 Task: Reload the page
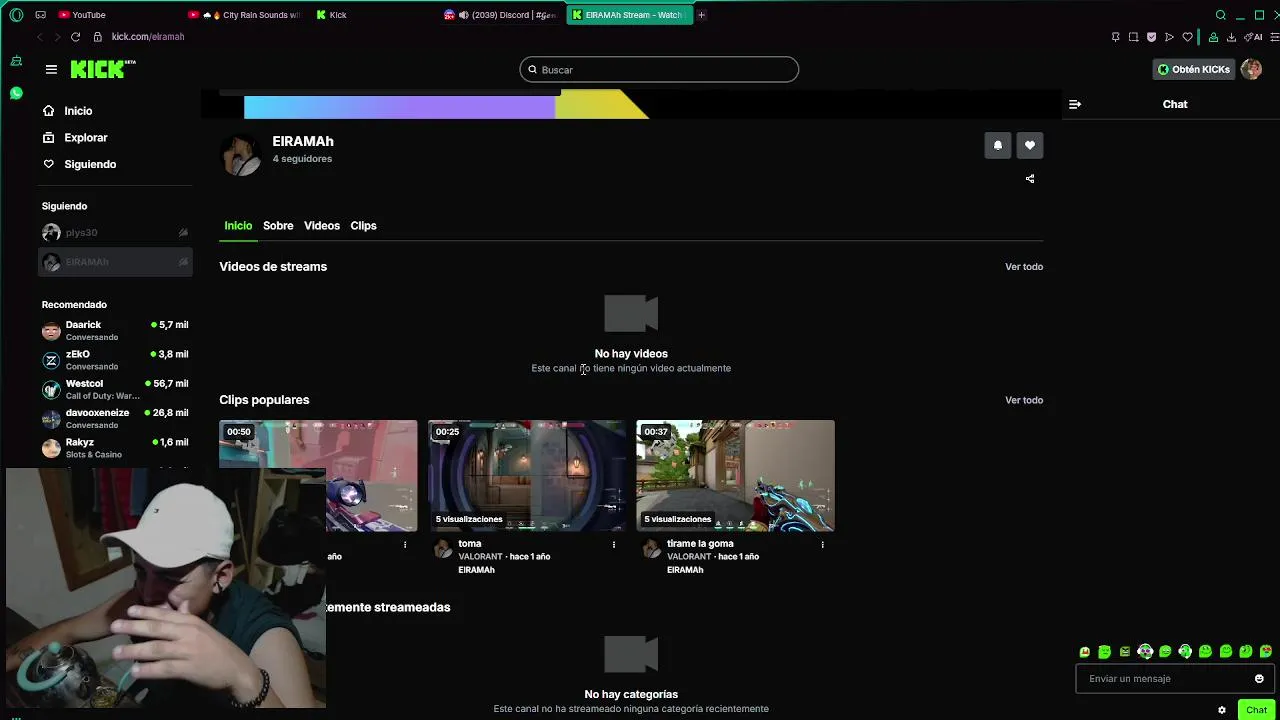tap(75, 37)
